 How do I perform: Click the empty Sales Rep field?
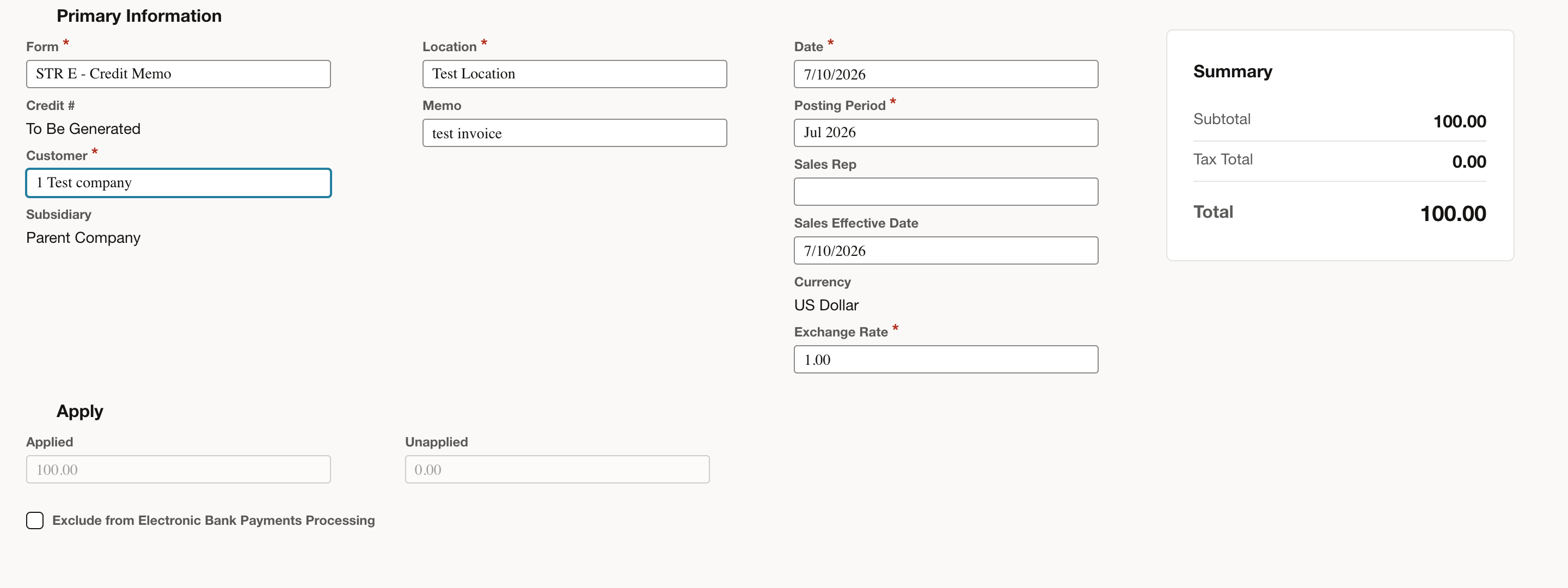[946, 192]
